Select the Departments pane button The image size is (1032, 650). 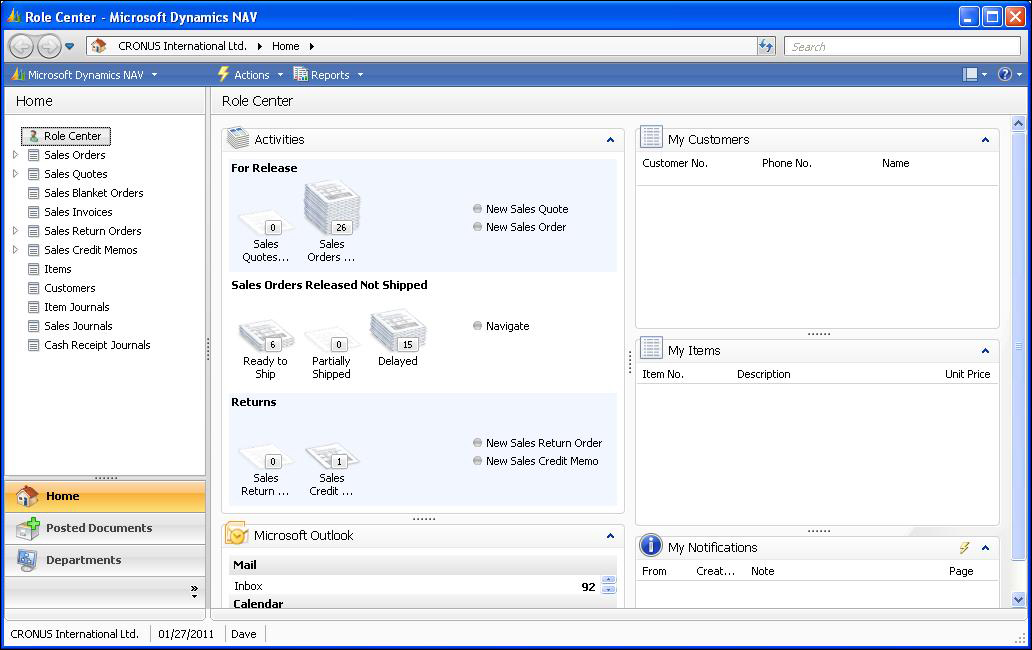point(105,561)
